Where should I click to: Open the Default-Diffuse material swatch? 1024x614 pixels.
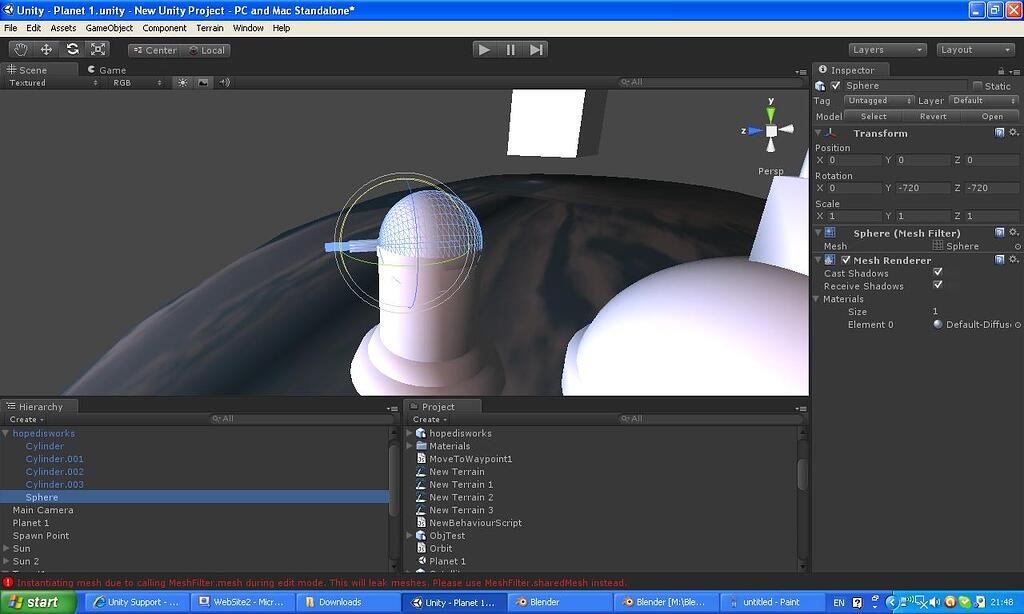pos(937,323)
